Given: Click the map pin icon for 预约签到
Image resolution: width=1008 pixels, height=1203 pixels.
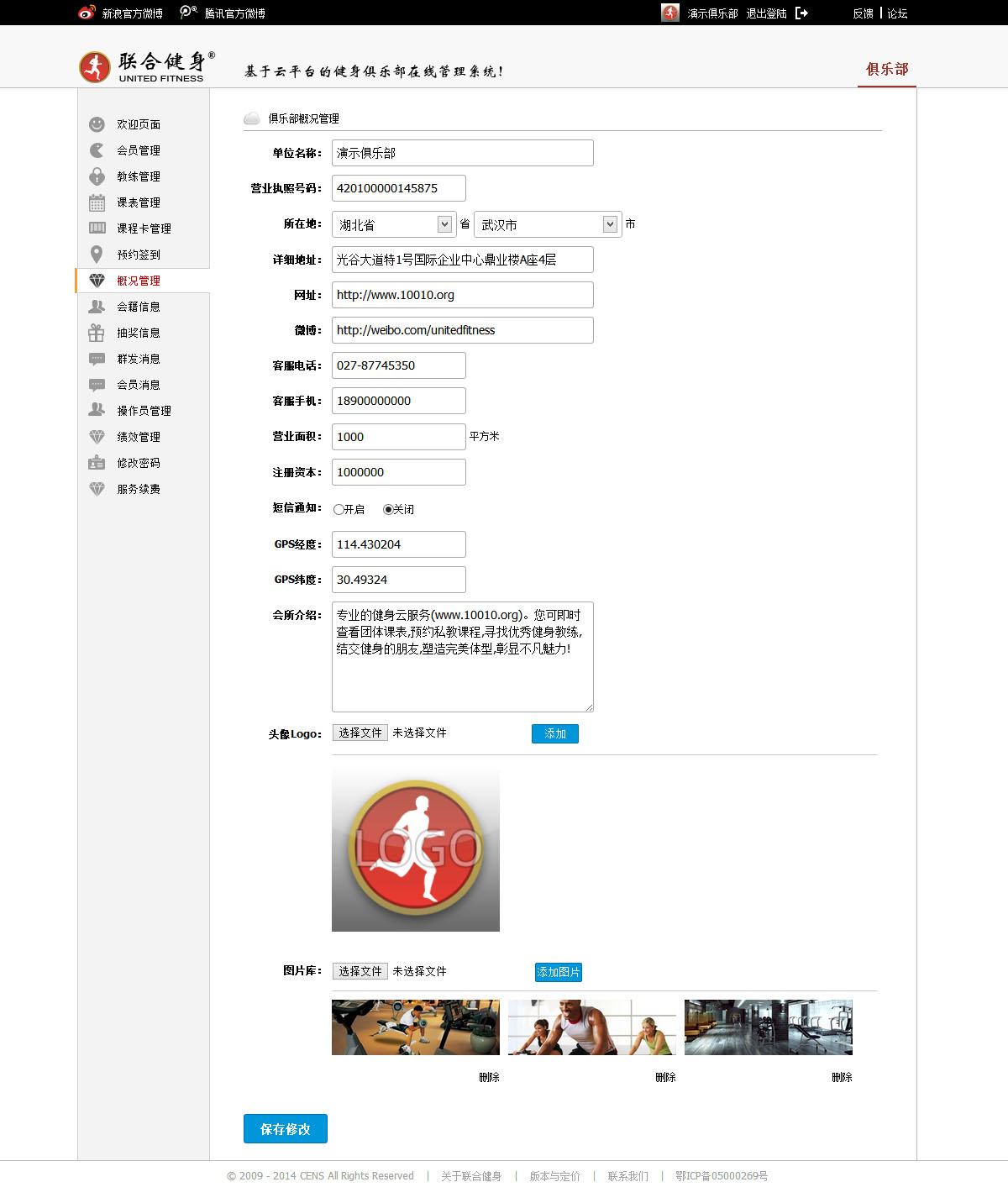Looking at the screenshot, I should click(97, 255).
